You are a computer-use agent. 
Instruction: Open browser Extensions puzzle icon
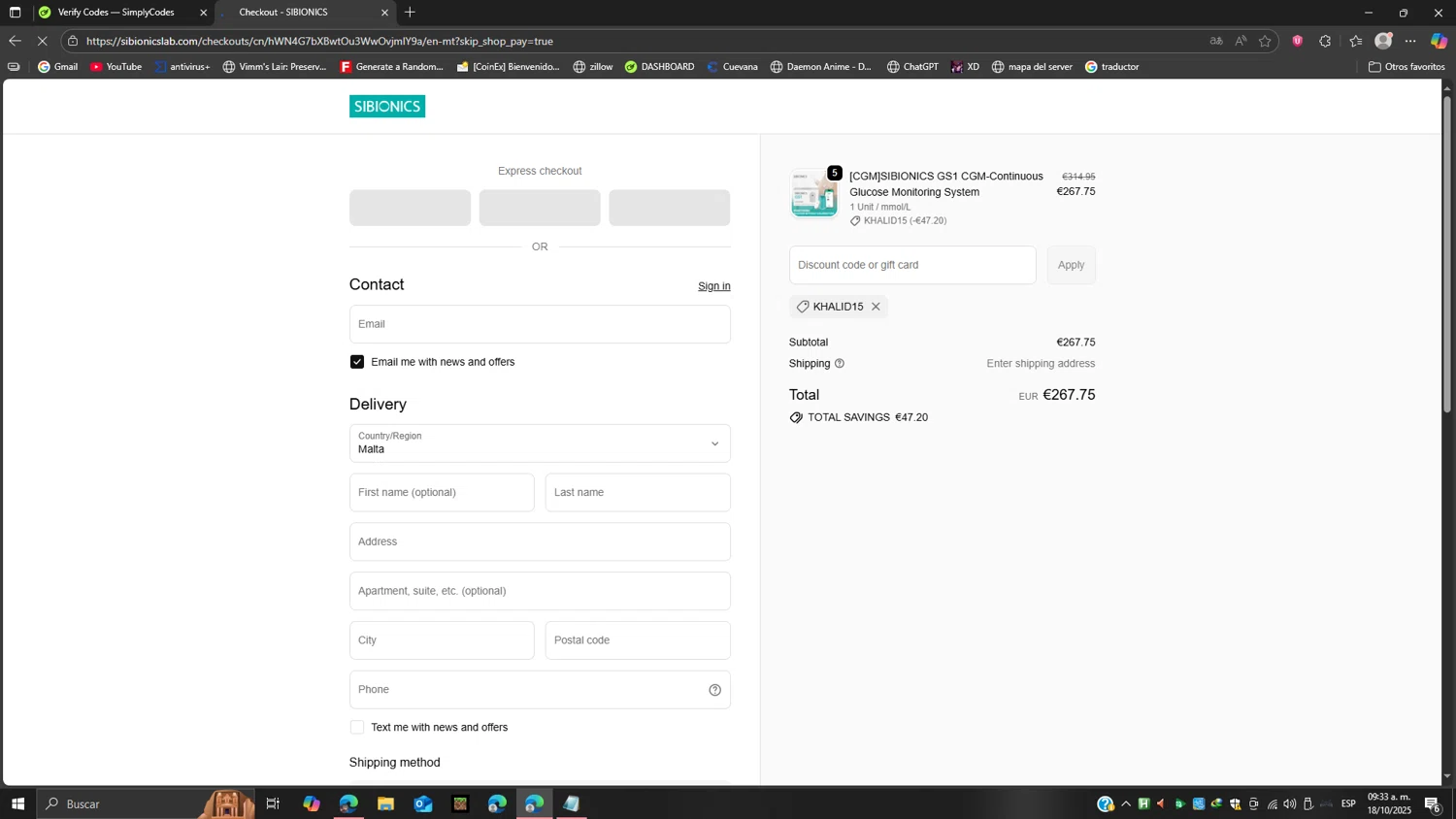pyautogui.click(x=1325, y=41)
